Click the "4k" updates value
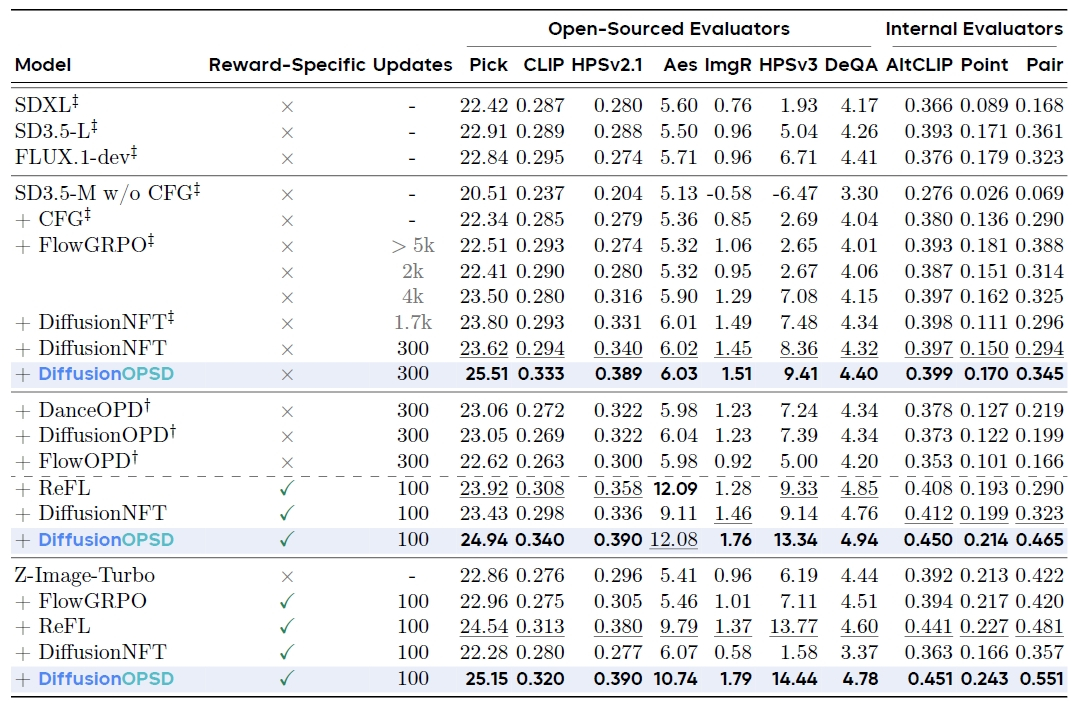The image size is (1076, 708). pyautogui.click(x=412, y=296)
